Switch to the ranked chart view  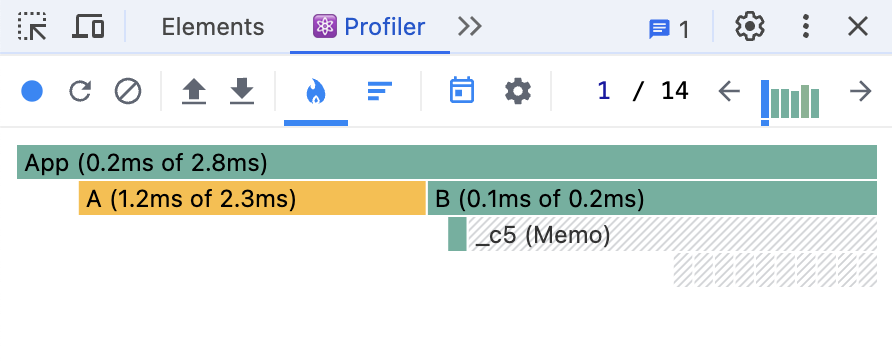pyautogui.click(x=379, y=91)
